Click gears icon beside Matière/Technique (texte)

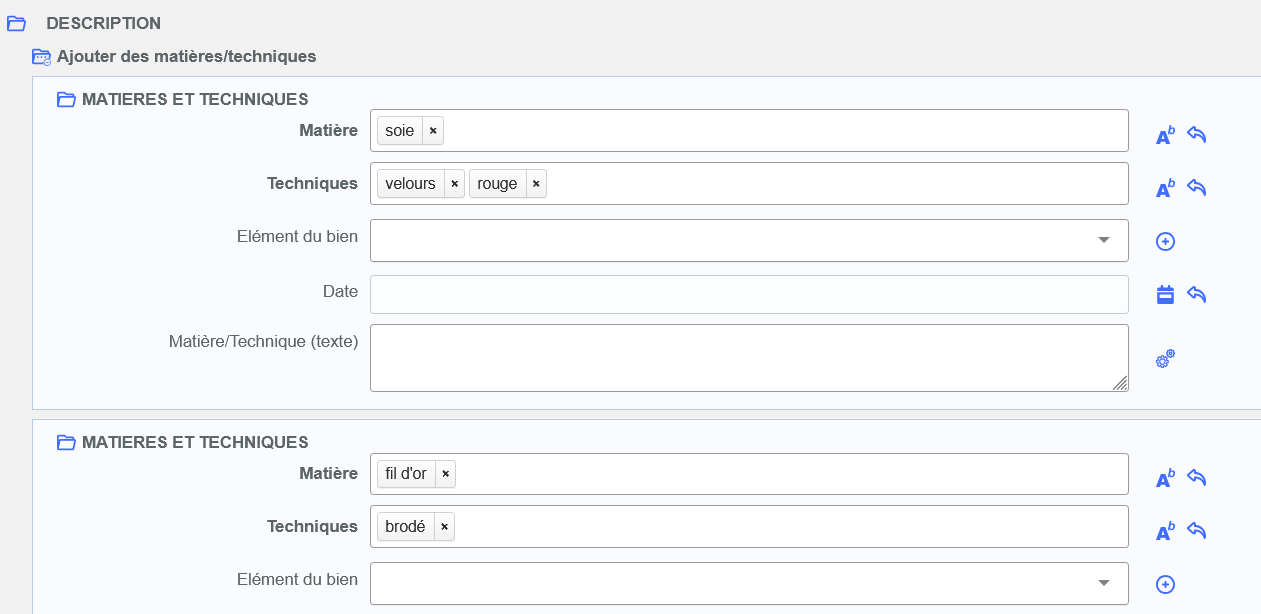1165,359
